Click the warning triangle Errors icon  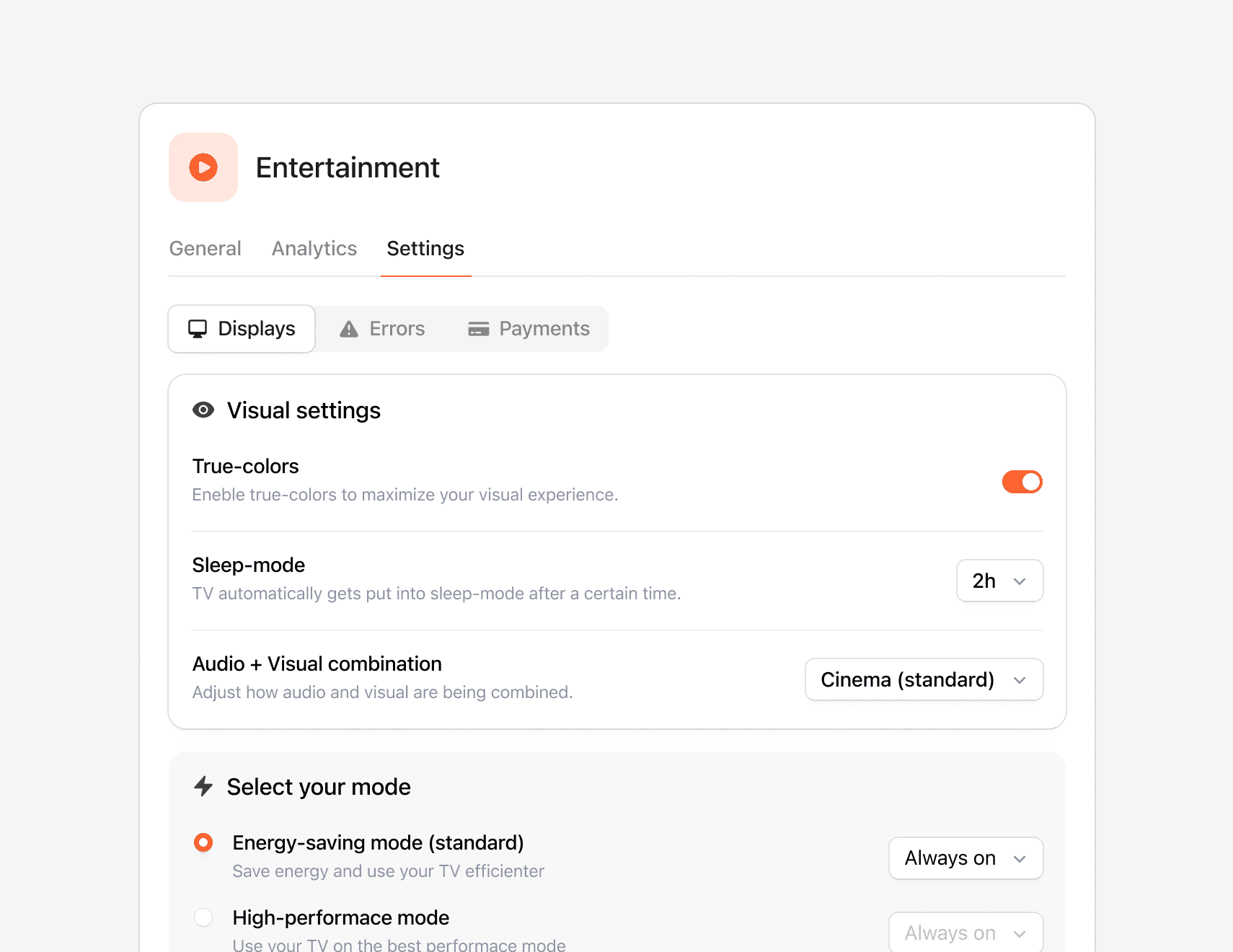[349, 329]
